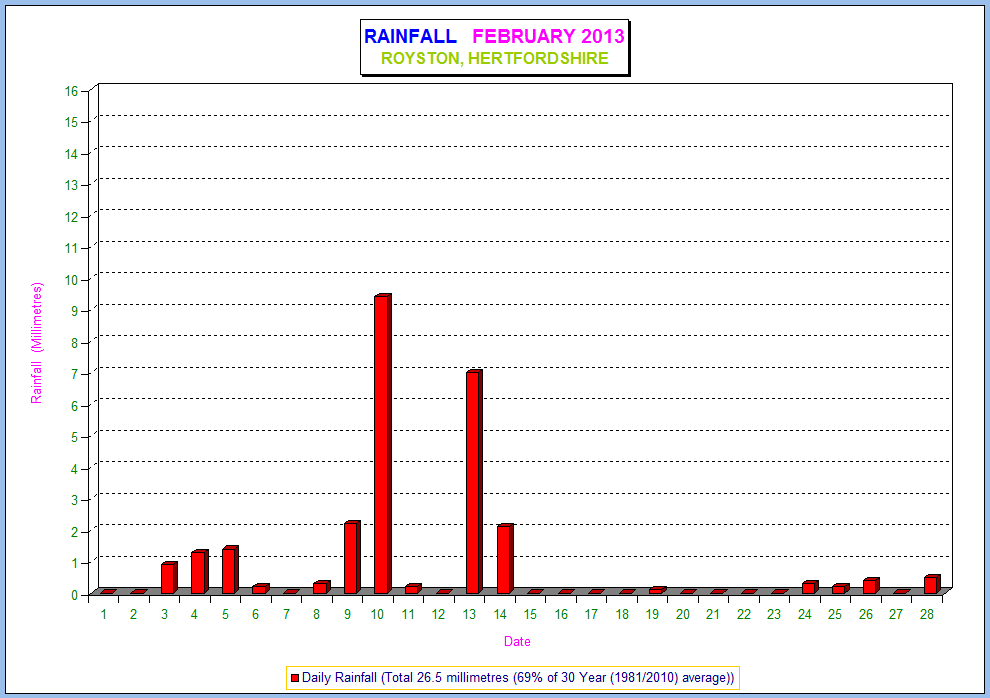990x698 pixels.
Task: Click the x-axis date label 21
Action: [x=713, y=614]
